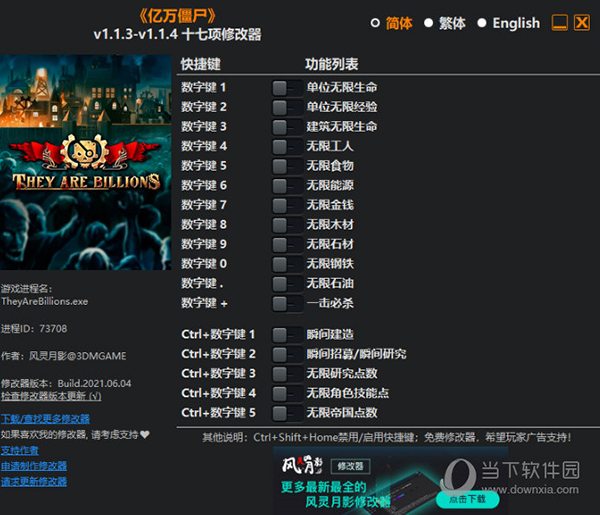Screen dimensions: 600x515
Task: Enable 瞬间招募/瞬间研究 toggle
Action: 287,354
